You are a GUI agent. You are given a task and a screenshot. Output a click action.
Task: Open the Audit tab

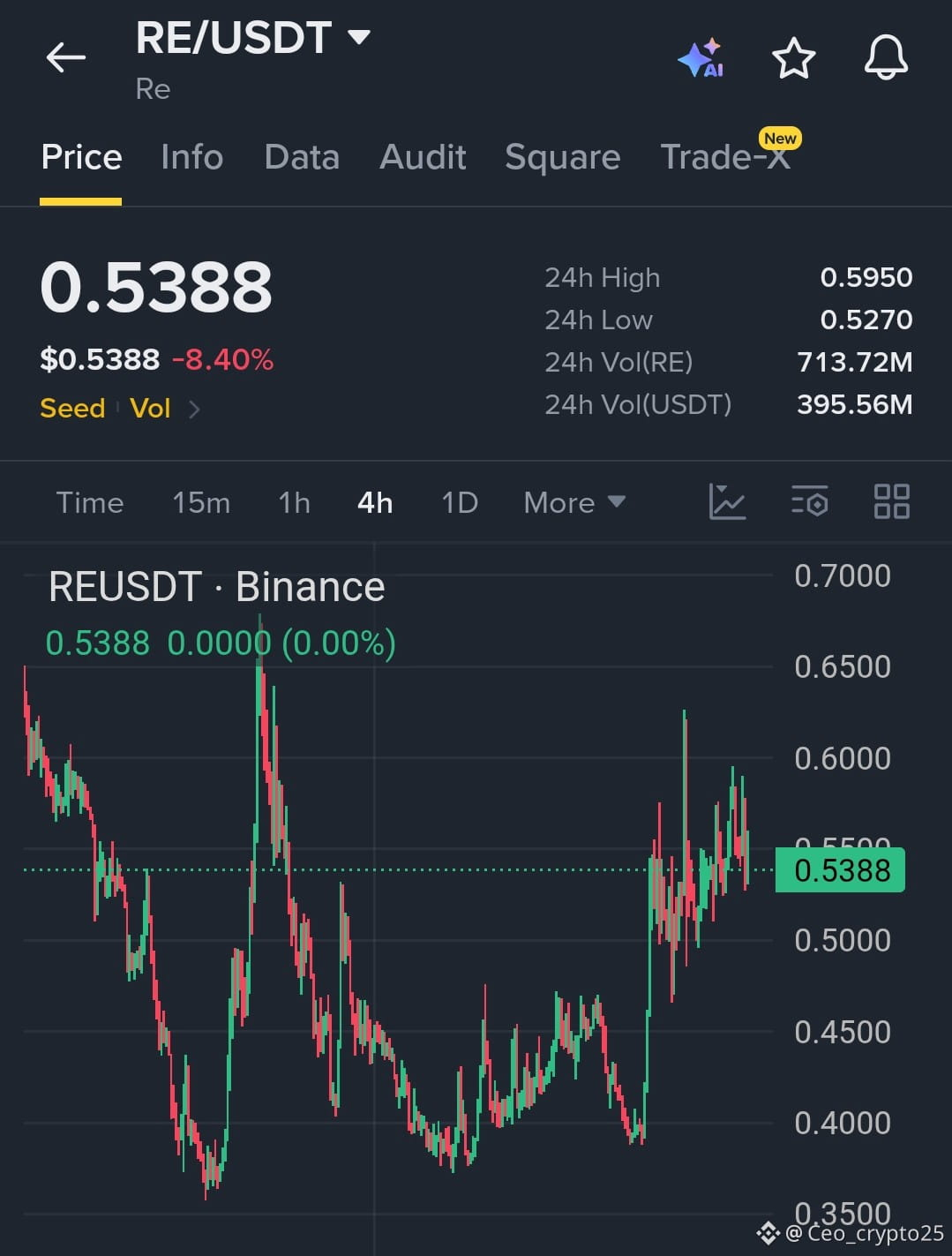point(423,157)
